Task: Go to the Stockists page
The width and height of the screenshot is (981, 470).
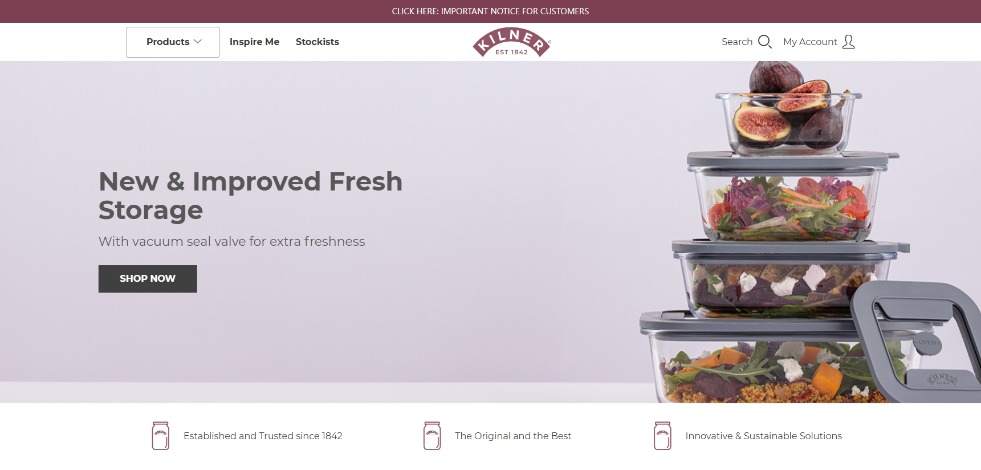Action: click(x=317, y=42)
